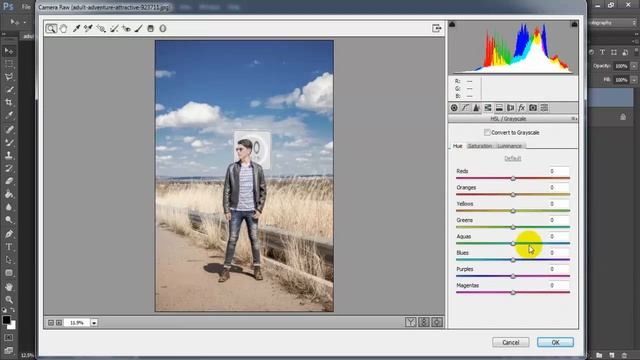The height and width of the screenshot is (360, 640).
Task: Switch to the Hue tab
Action: click(458, 146)
